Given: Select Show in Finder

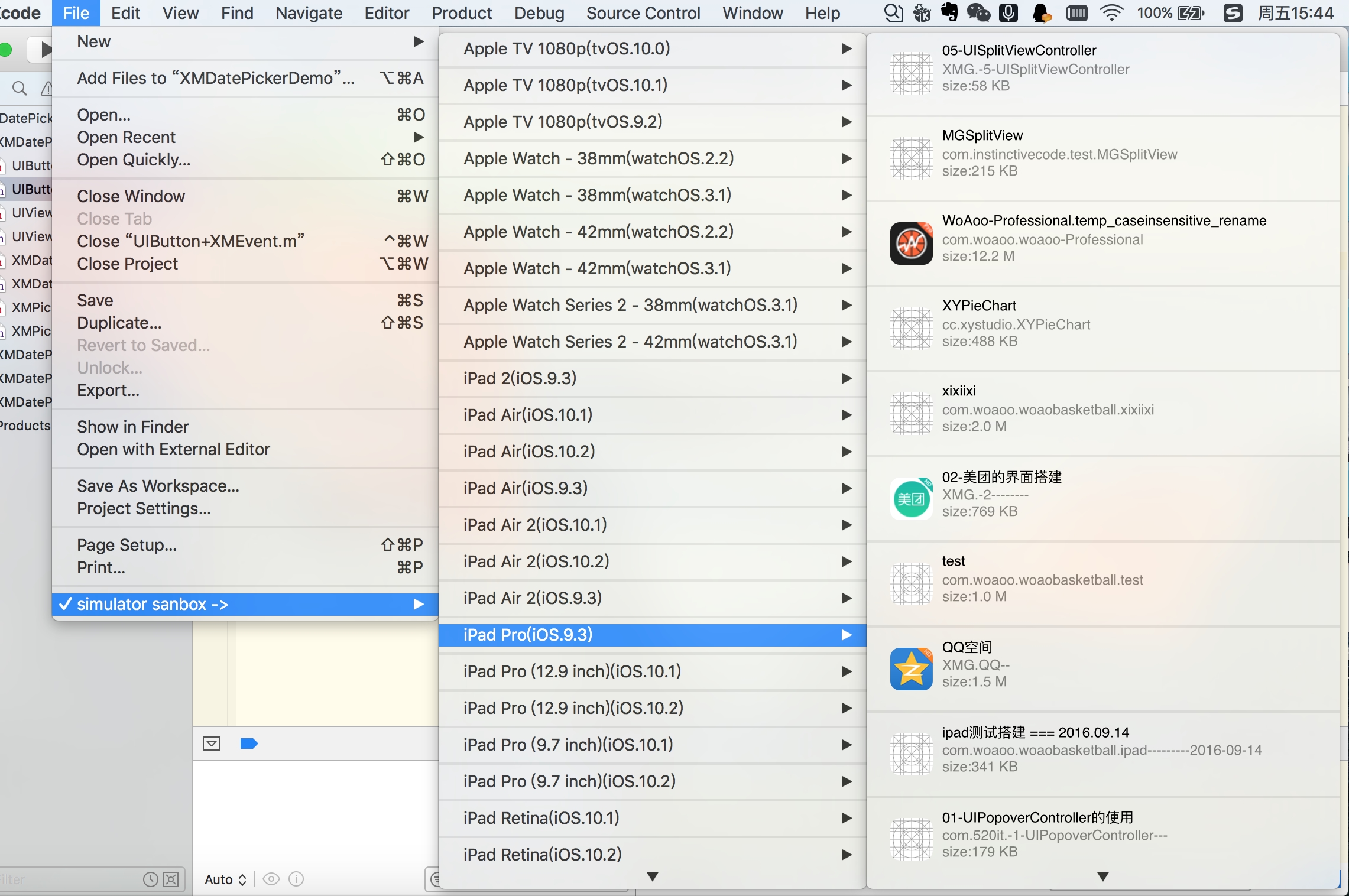Looking at the screenshot, I should click(245, 427).
